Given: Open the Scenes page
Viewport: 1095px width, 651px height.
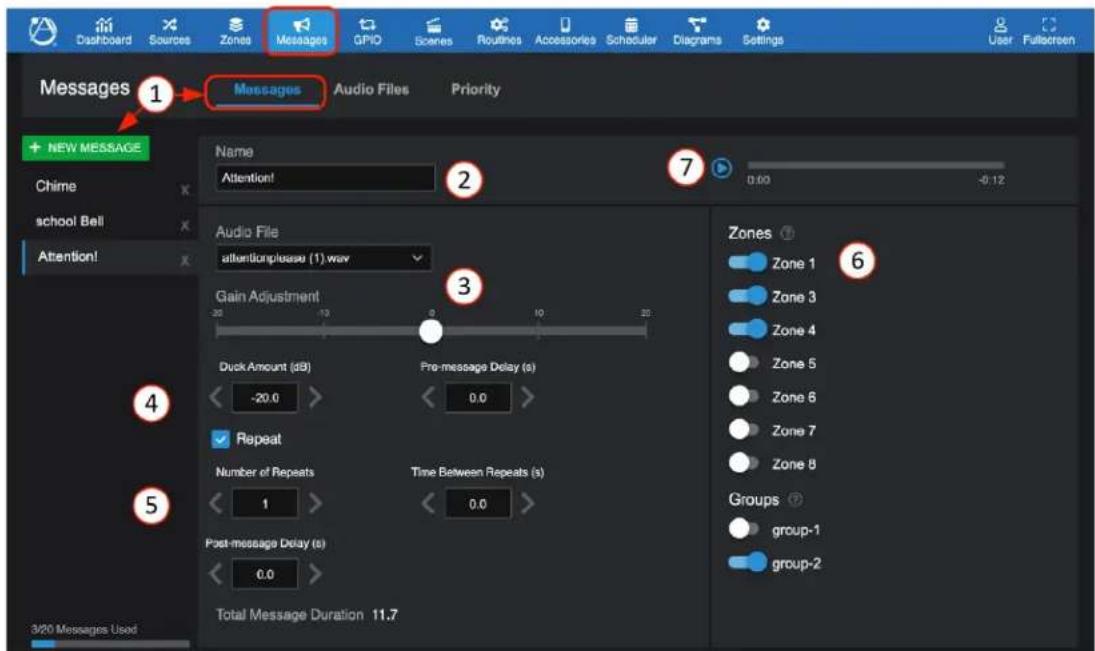Looking at the screenshot, I should 433,32.
